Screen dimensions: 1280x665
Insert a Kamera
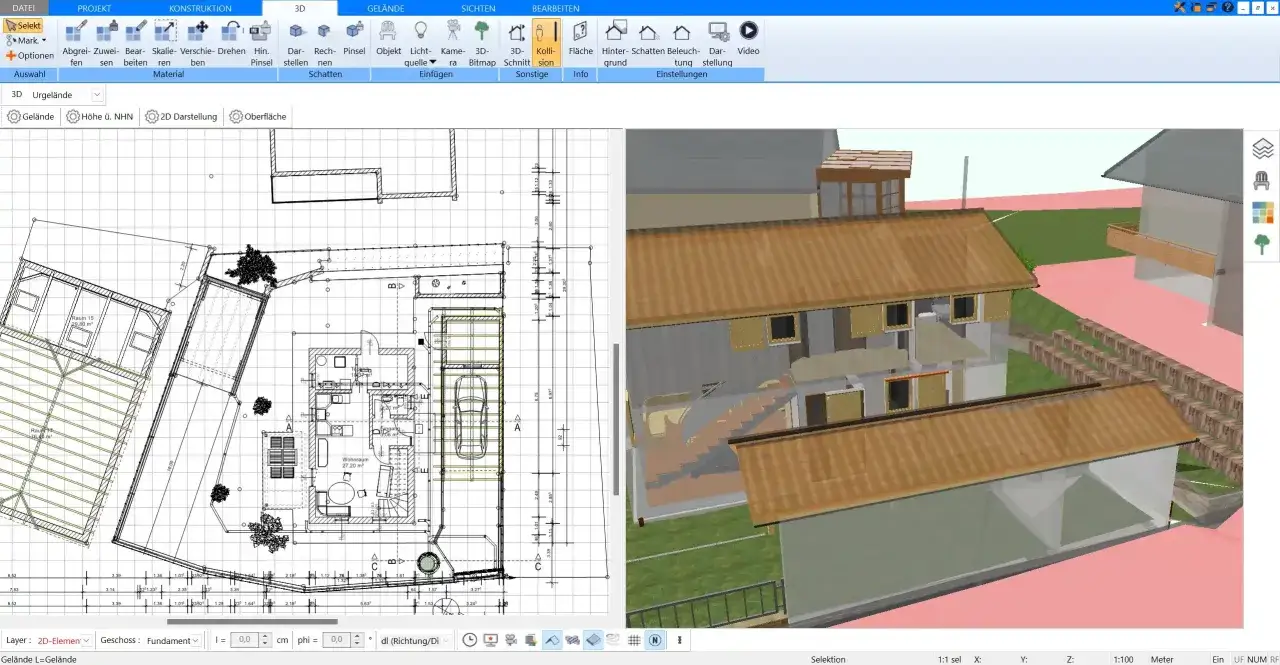point(453,43)
